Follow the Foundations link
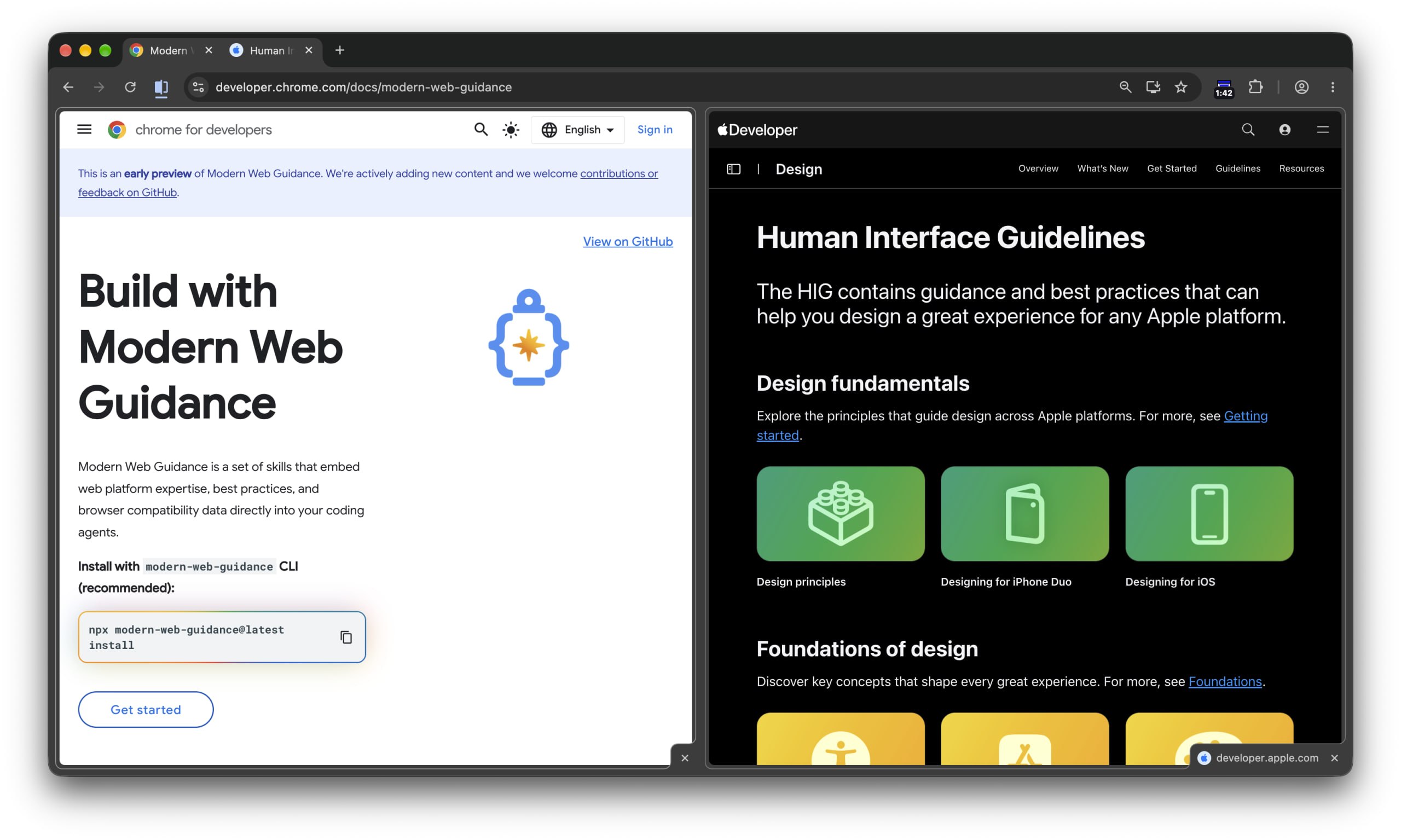Screen dimensions: 1401x840 pyautogui.click(x=1225, y=681)
